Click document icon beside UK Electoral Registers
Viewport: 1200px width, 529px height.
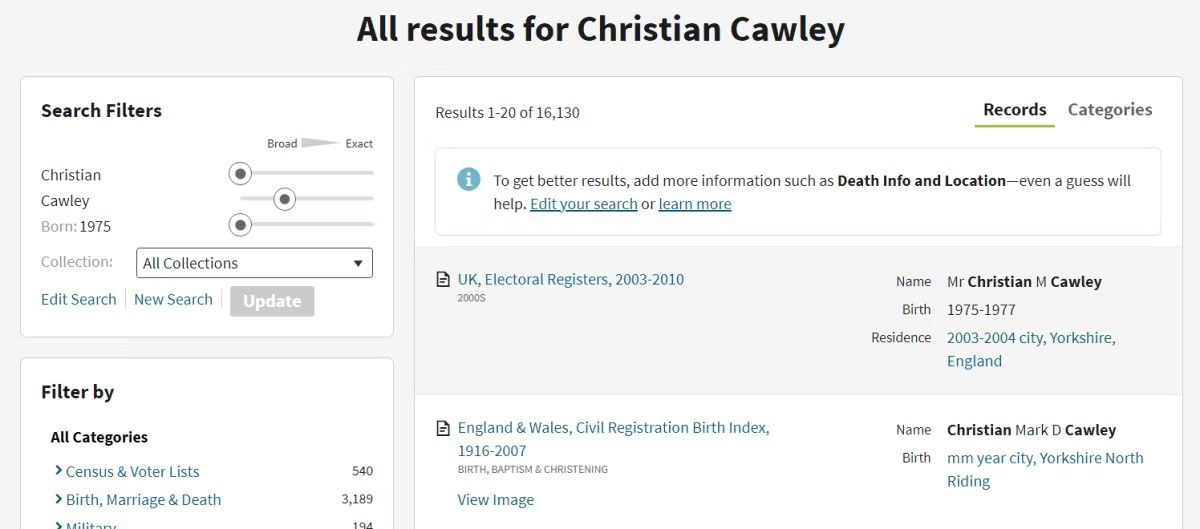click(443, 280)
